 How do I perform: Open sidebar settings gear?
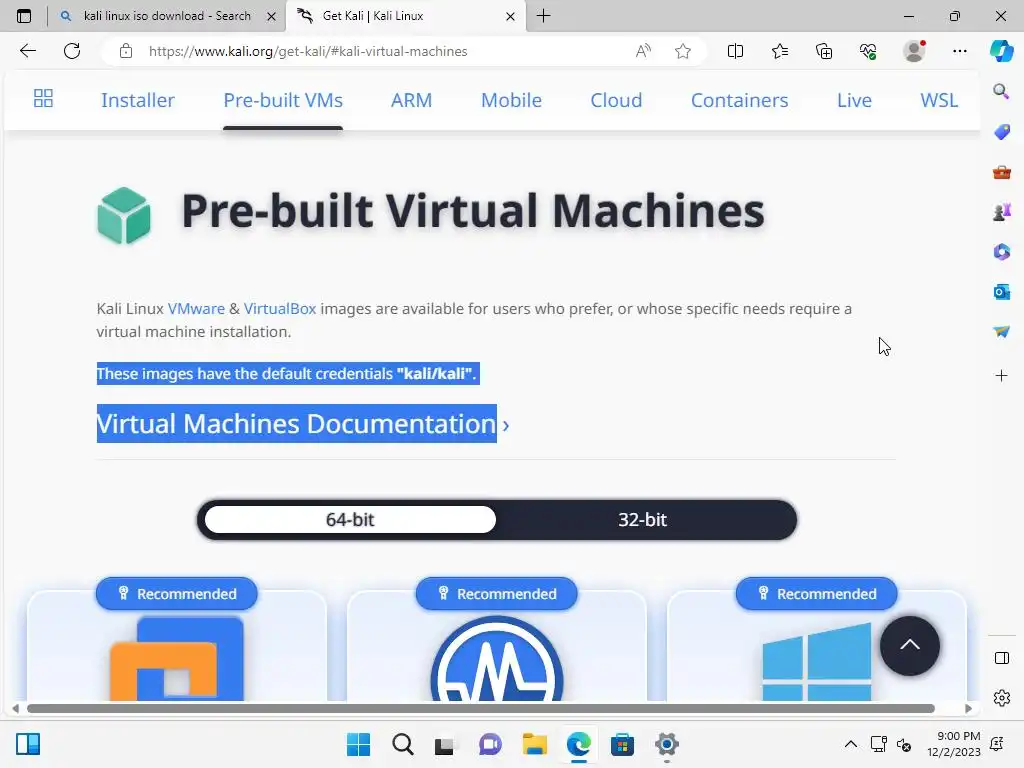tap(1001, 698)
